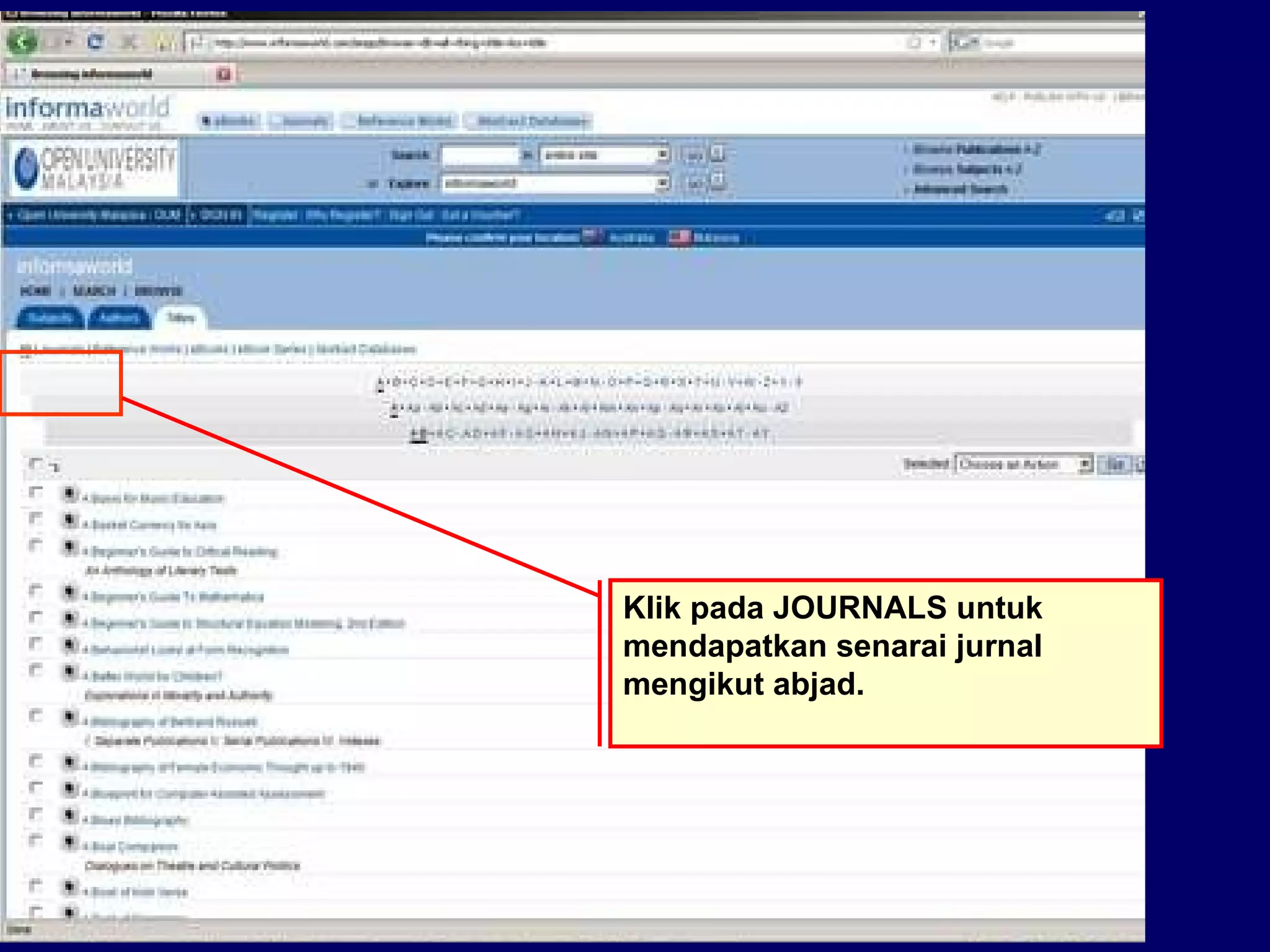Click the informaworld logo at top left
1270x952 pixels.
click(x=87, y=107)
